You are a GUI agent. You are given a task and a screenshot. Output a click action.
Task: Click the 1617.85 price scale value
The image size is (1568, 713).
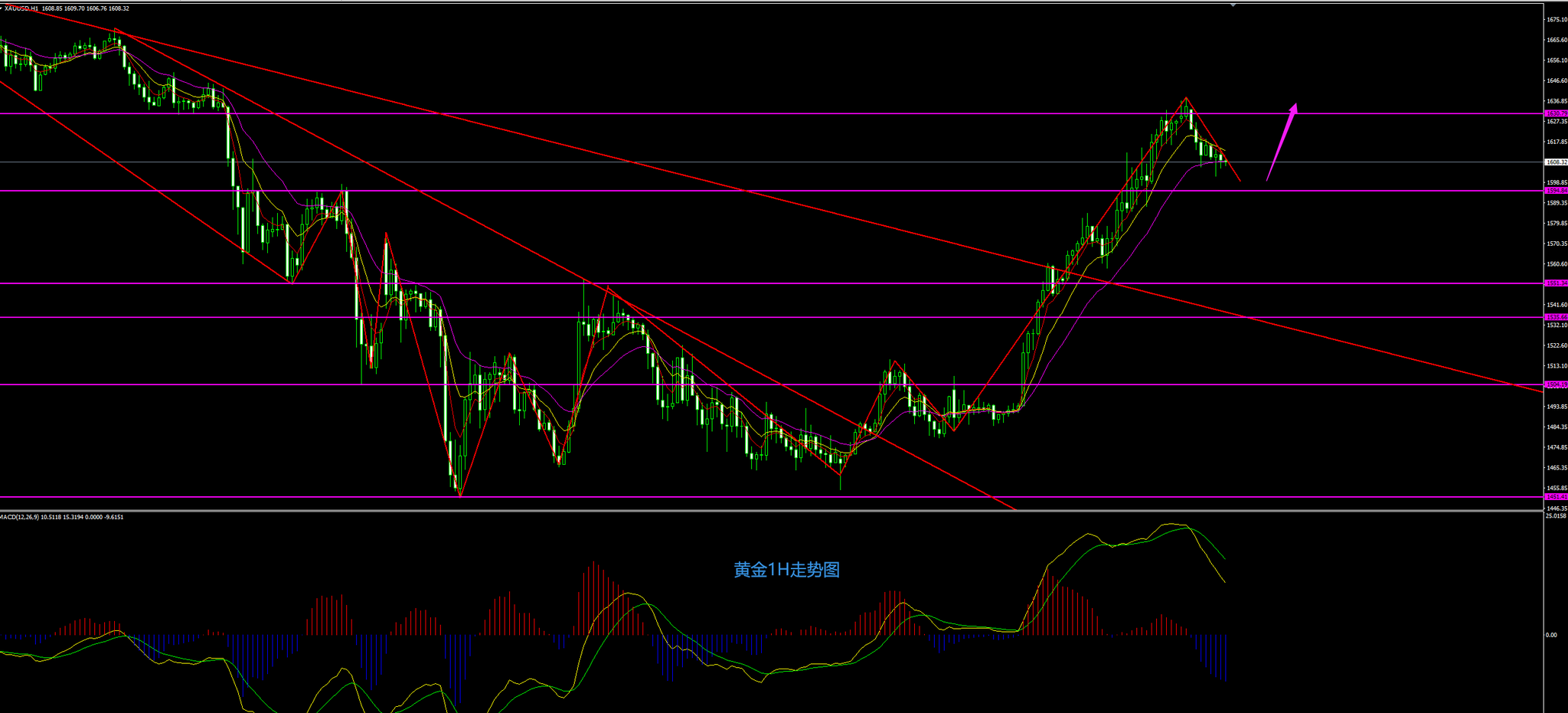coord(1557,142)
